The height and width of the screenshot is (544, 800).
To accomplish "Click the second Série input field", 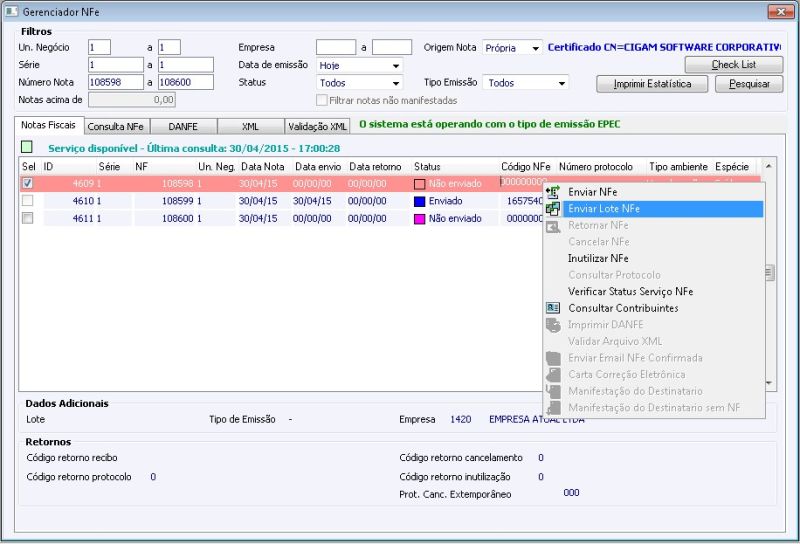I will [x=186, y=65].
